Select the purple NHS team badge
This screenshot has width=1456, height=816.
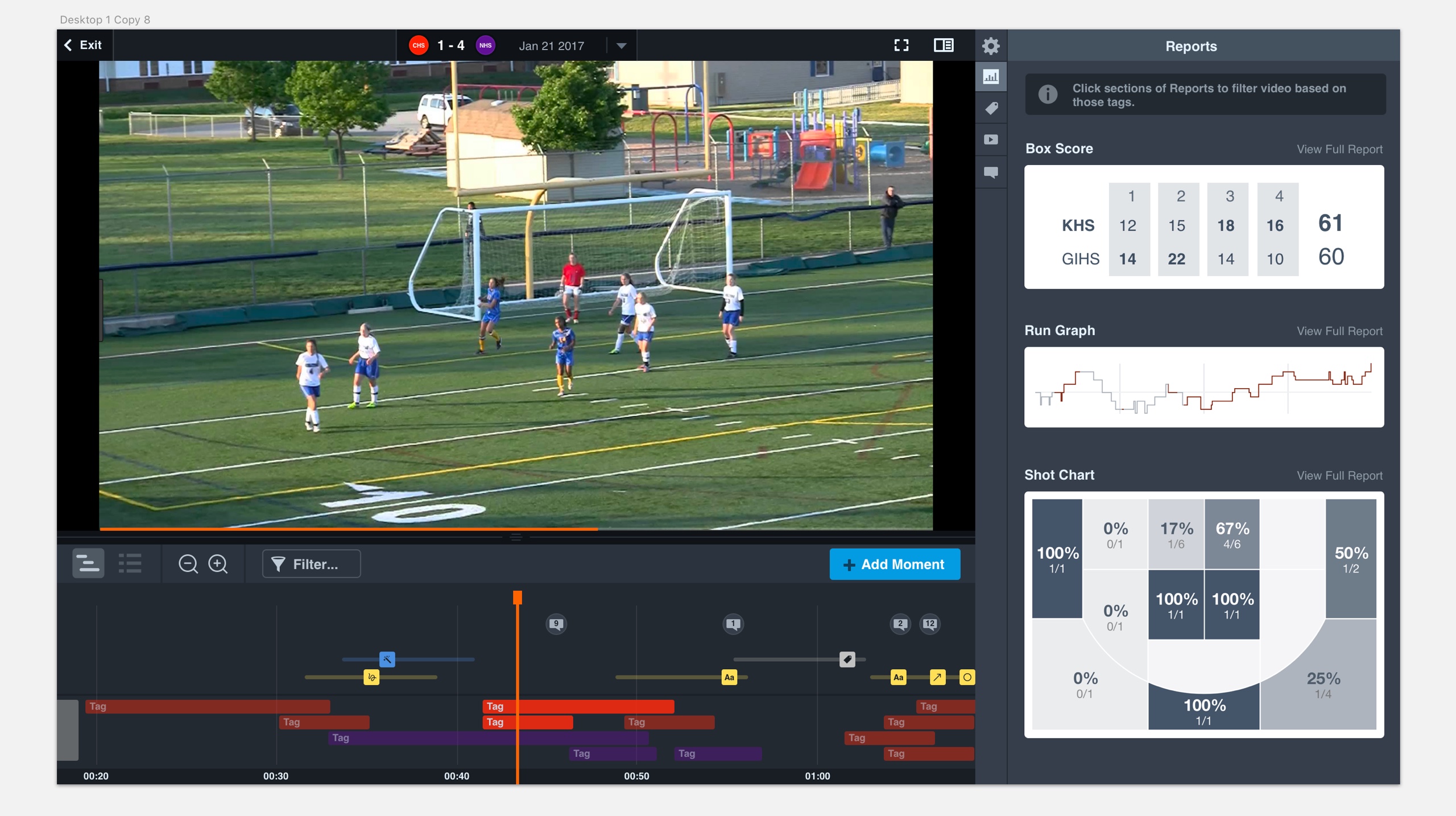pyautogui.click(x=485, y=46)
